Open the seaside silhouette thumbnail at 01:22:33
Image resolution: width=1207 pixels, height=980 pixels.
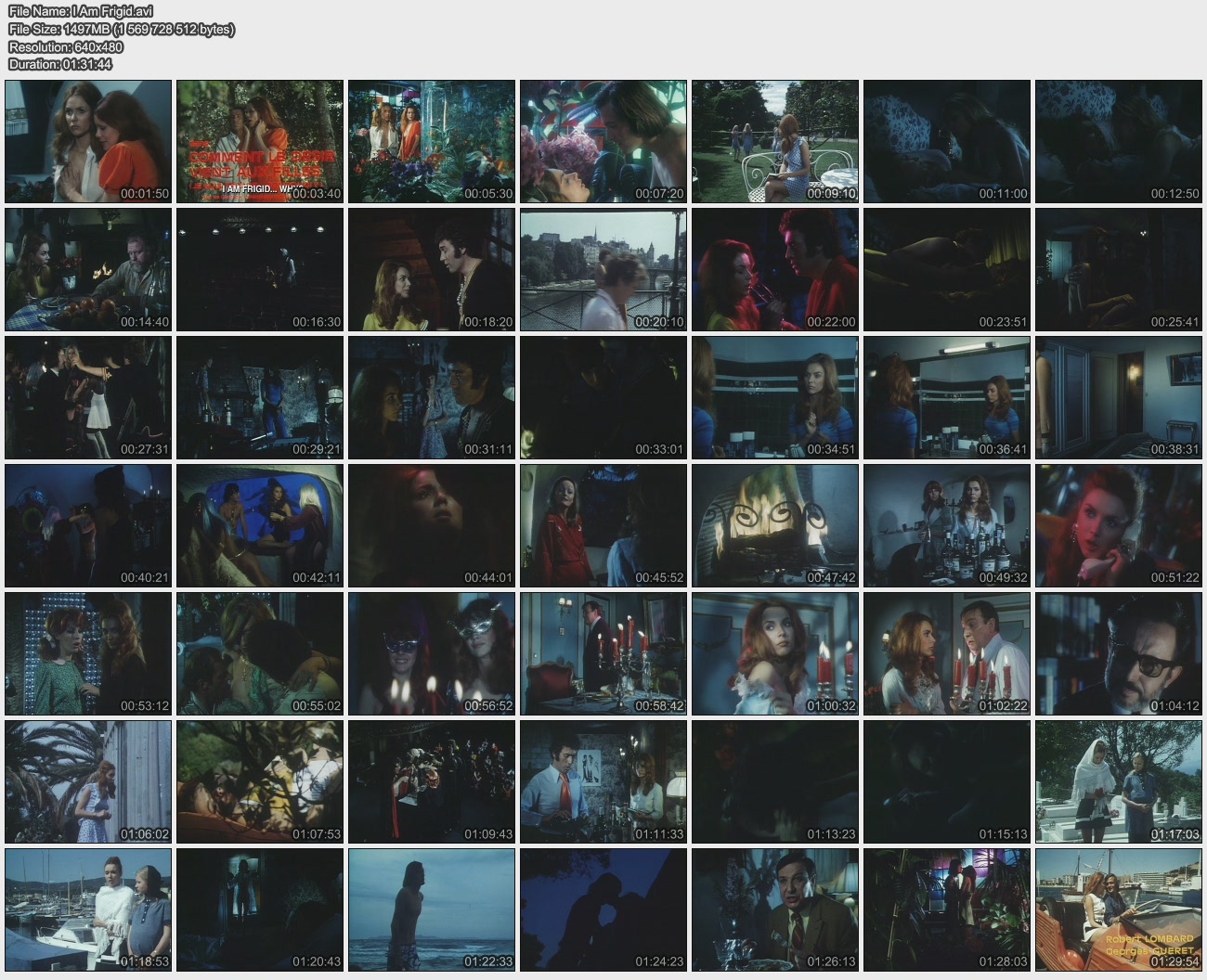tap(432, 909)
